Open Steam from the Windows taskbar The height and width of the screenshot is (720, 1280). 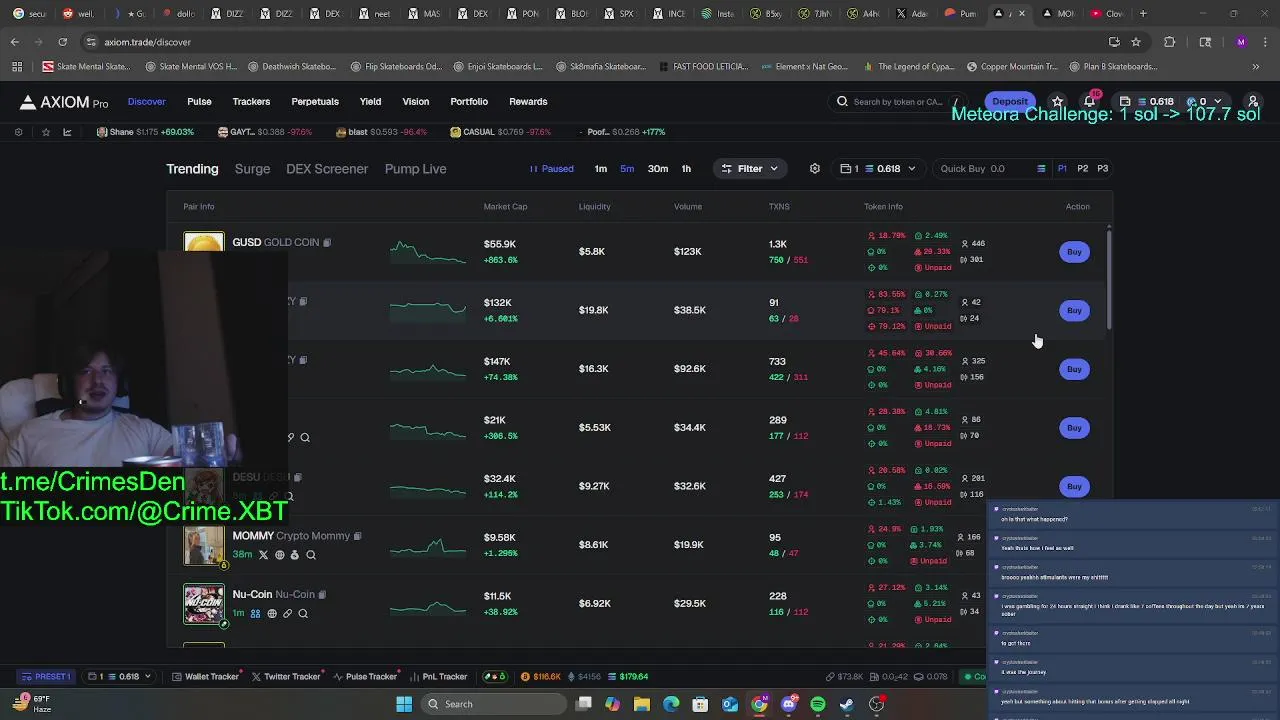[847, 704]
